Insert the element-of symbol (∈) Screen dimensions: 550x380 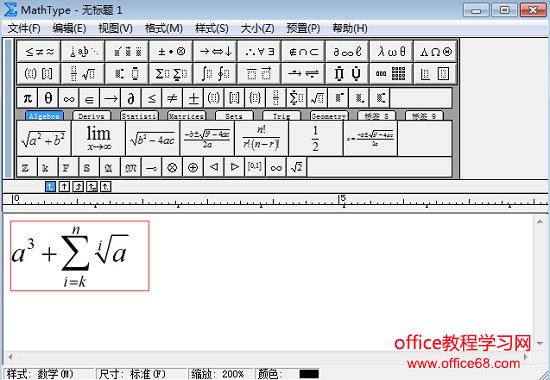point(89,98)
